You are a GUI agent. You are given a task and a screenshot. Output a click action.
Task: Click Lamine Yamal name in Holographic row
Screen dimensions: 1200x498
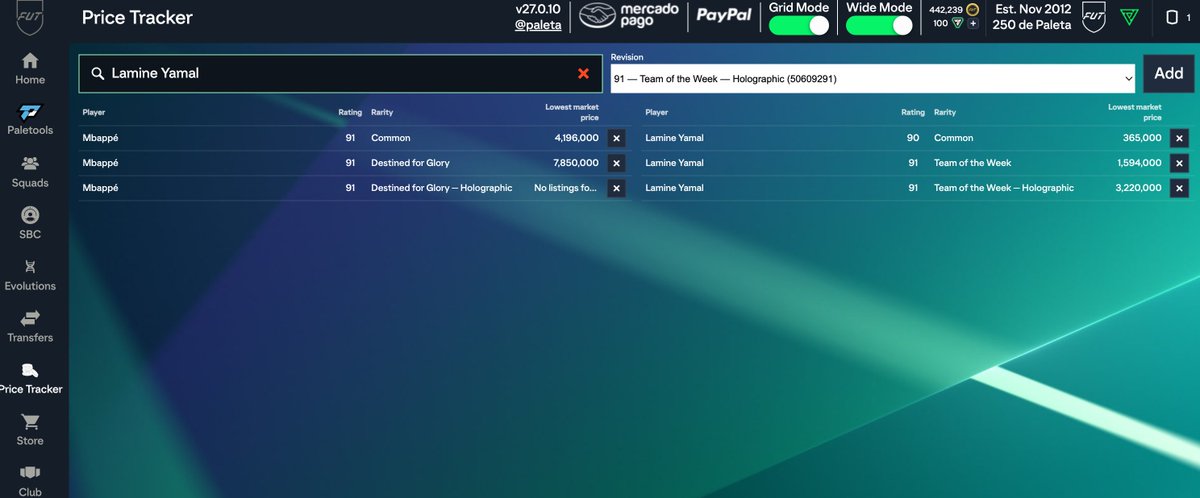(675, 188)
